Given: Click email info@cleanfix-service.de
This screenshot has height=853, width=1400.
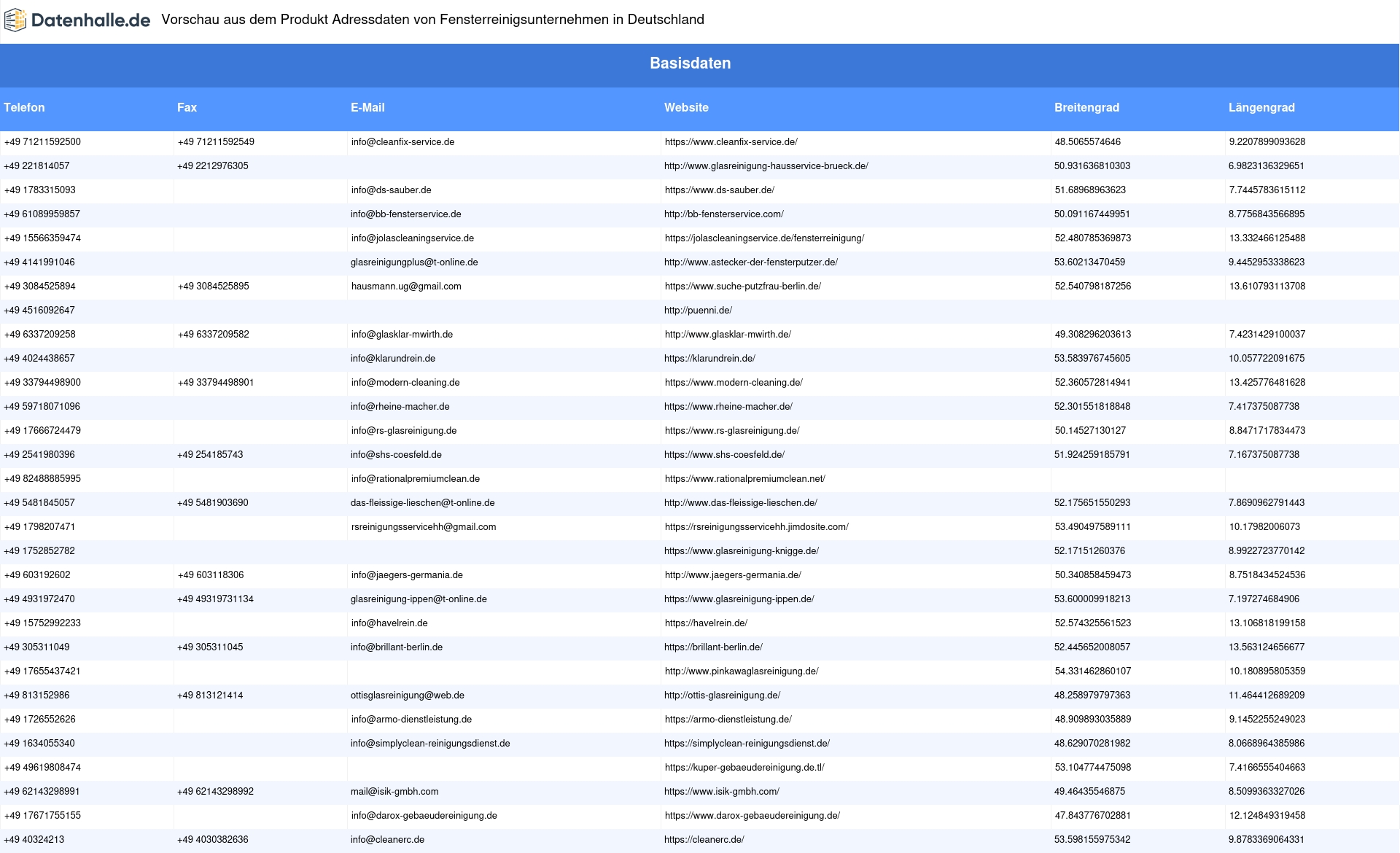Looking at the screenshot, I should [x=402, y=142].
